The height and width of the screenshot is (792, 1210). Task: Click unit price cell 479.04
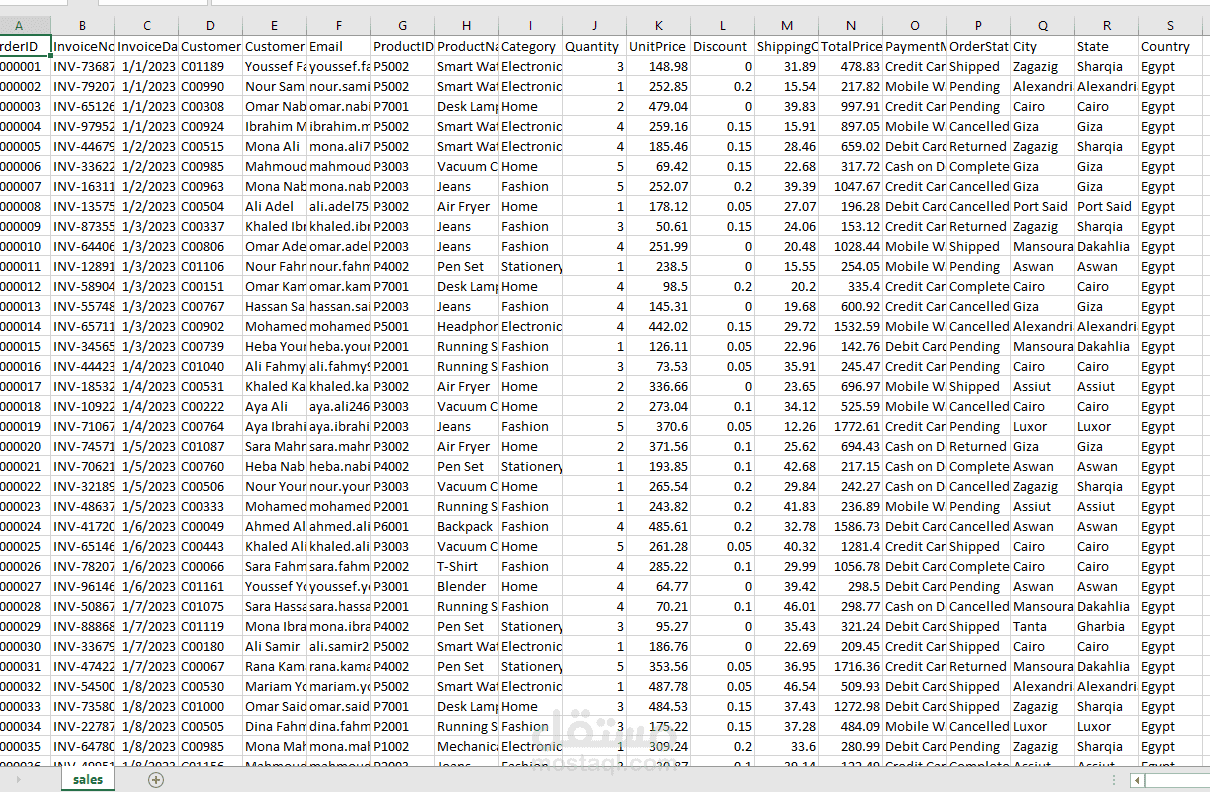658,106
